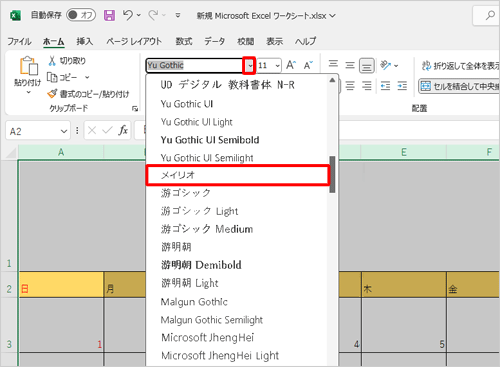This screenshot has height=367, width=500.
Task: Click the search magnifier box
Action: point(486,15)
